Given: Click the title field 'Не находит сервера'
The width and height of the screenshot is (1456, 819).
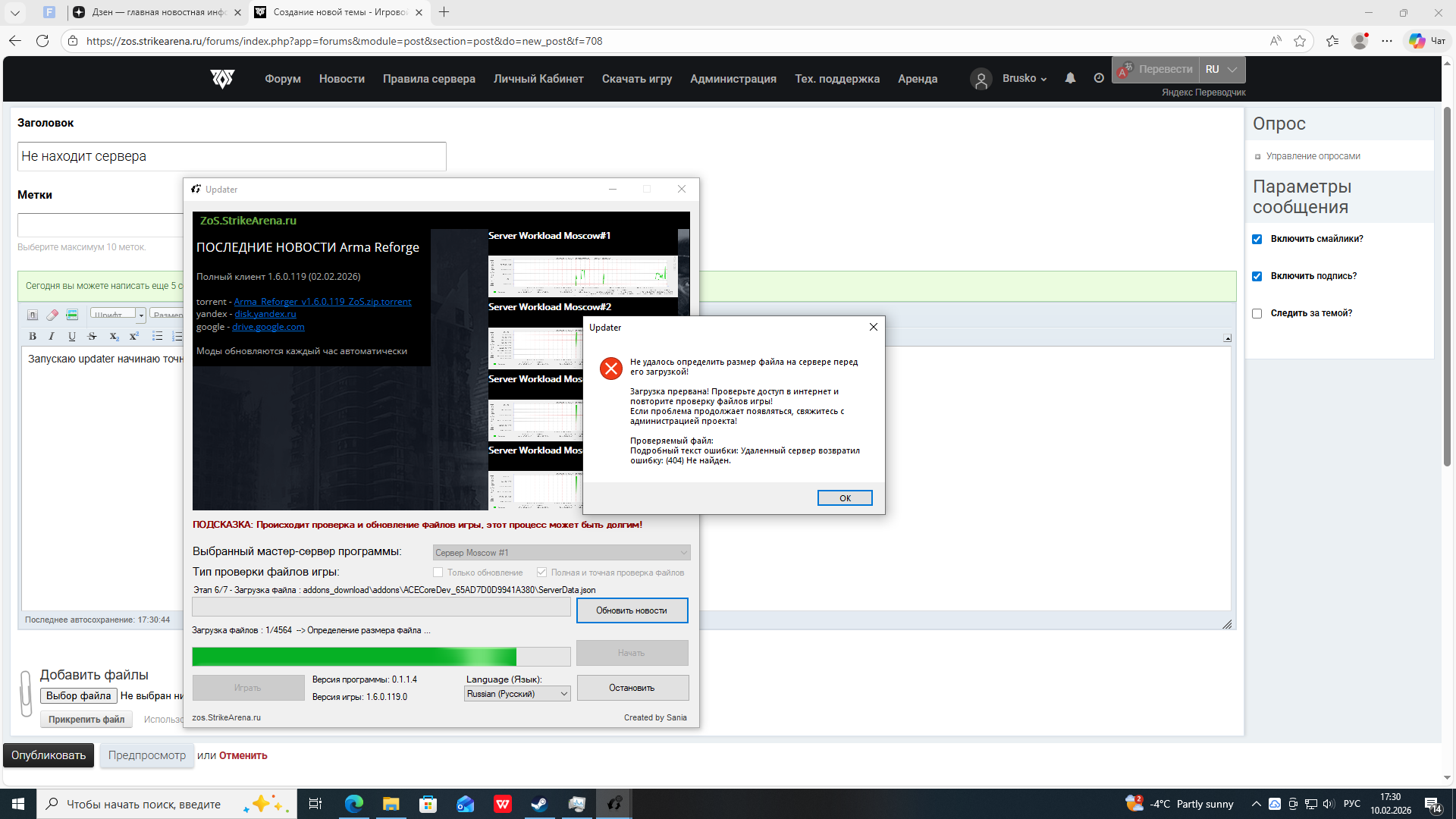Looking at the screenshot, I should [x=231, y=156].
